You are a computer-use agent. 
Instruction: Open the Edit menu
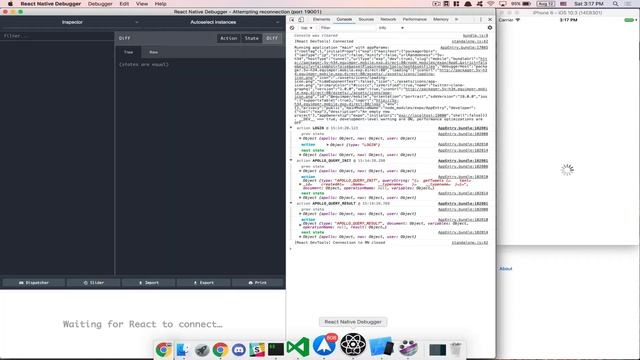point(124,4)
